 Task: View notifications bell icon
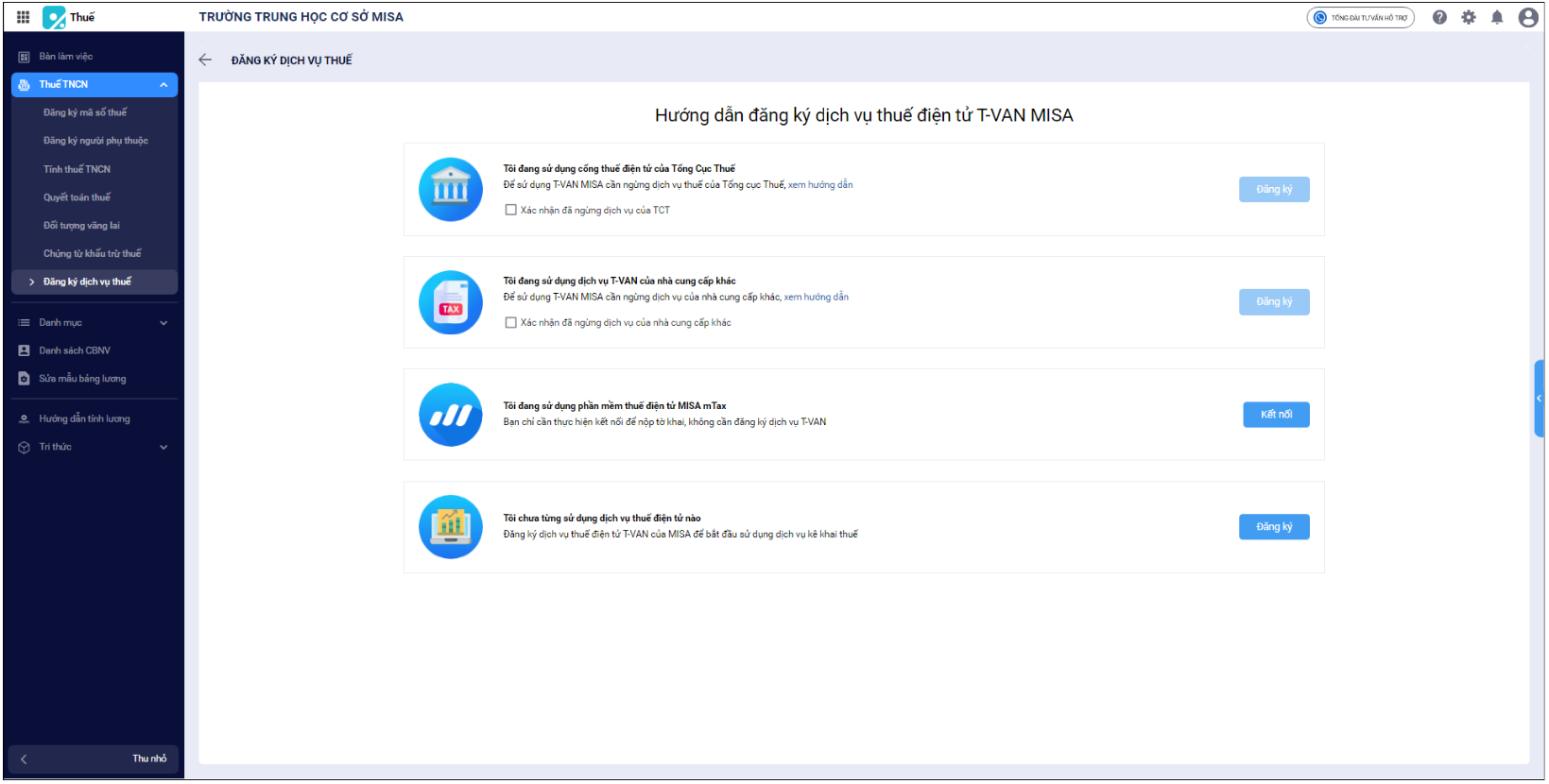(x=1497, y=17)
